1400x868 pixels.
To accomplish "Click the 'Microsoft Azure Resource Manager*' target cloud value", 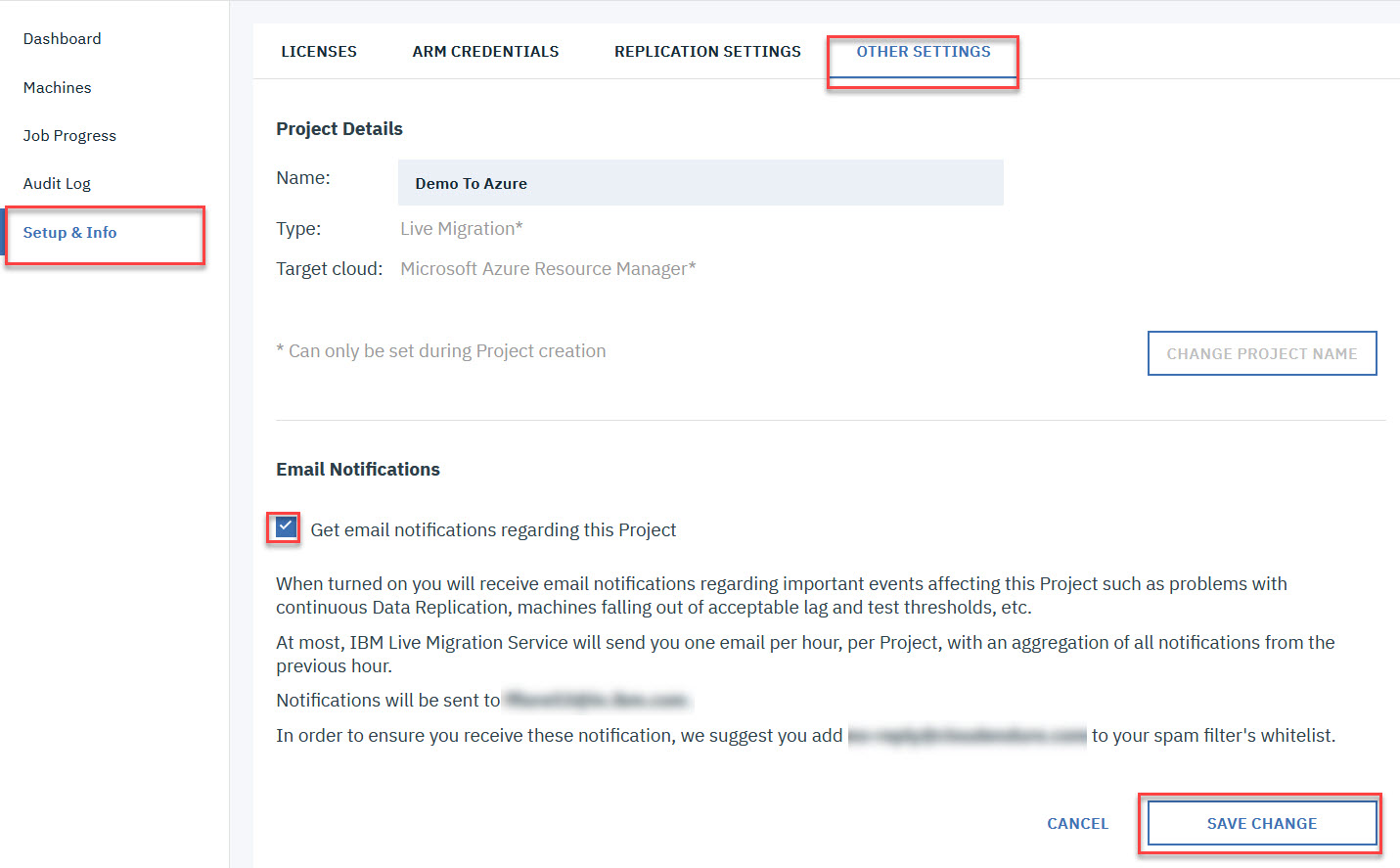I will point(548,269).
